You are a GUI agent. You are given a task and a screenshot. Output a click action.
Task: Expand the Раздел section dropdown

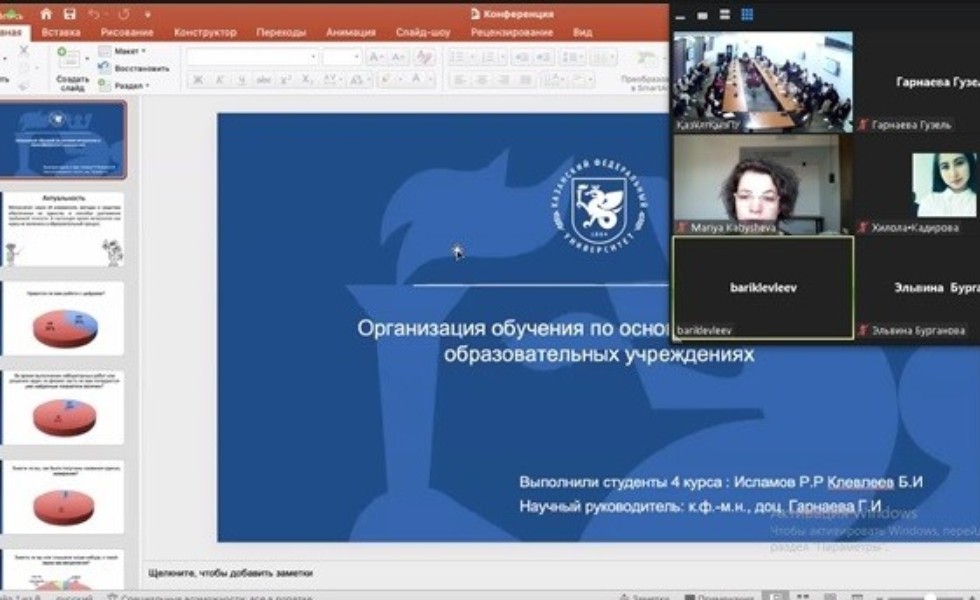point(130,86)
